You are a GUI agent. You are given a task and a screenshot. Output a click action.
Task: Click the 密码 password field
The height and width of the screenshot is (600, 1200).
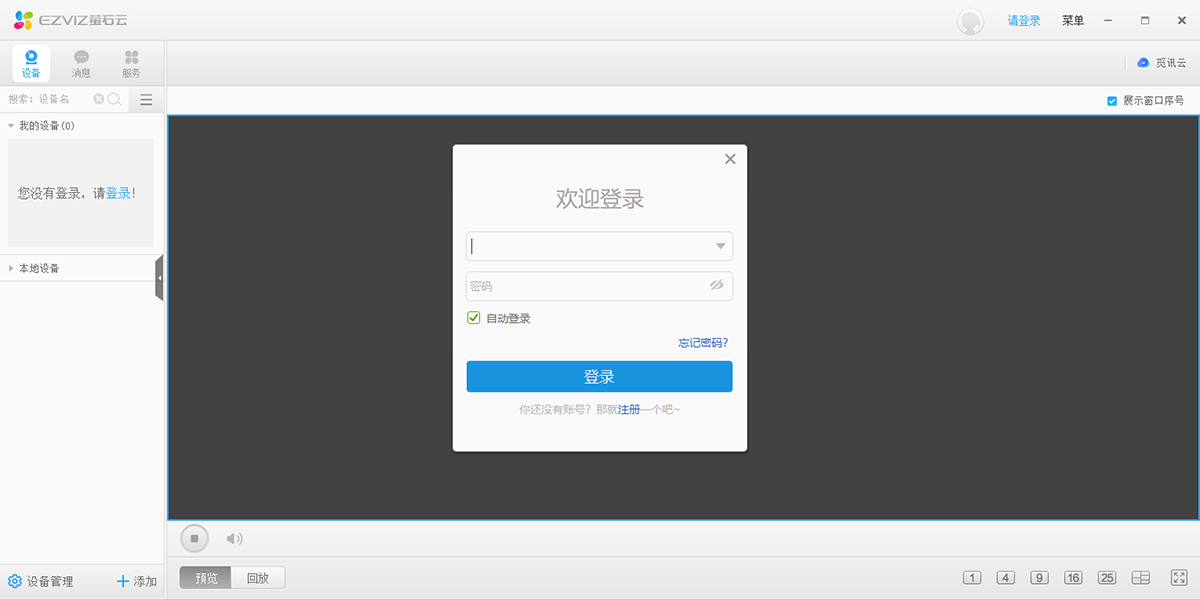(x=599, y=286)
